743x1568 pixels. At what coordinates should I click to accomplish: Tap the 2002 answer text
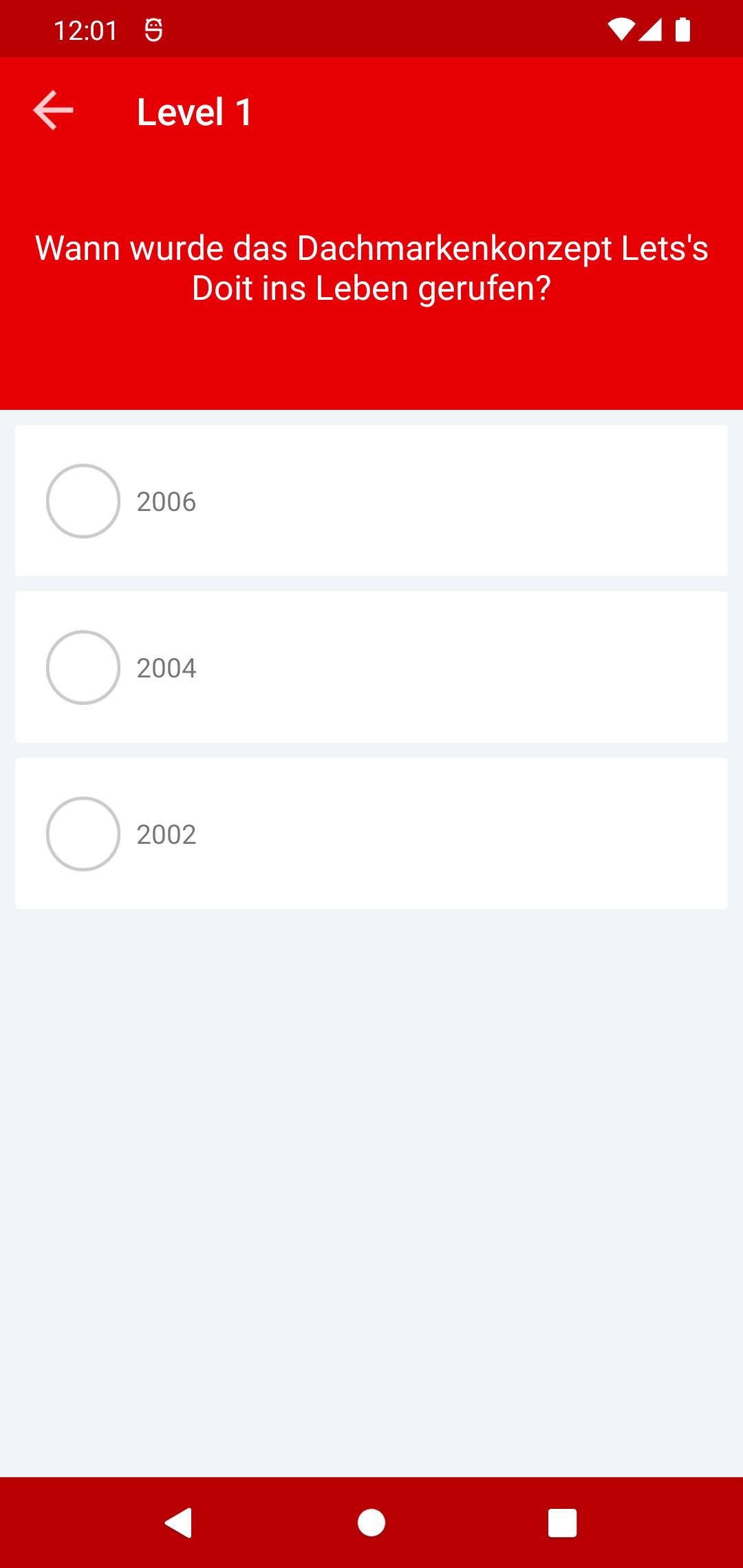click(166, 834)
